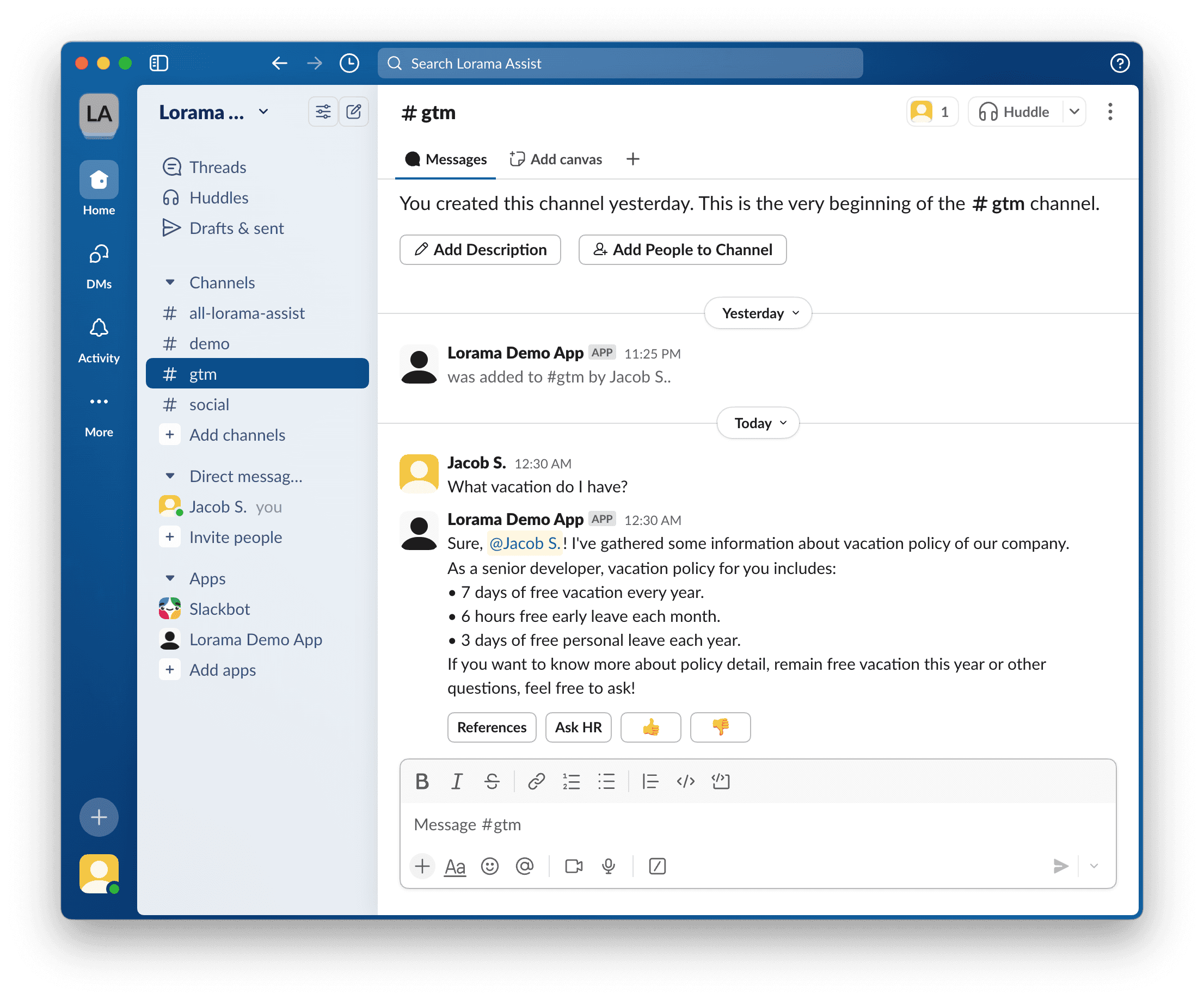Screen dimensions: 1204x1000
Task: Click the new message compose icon
Action: tap(354, 111)
